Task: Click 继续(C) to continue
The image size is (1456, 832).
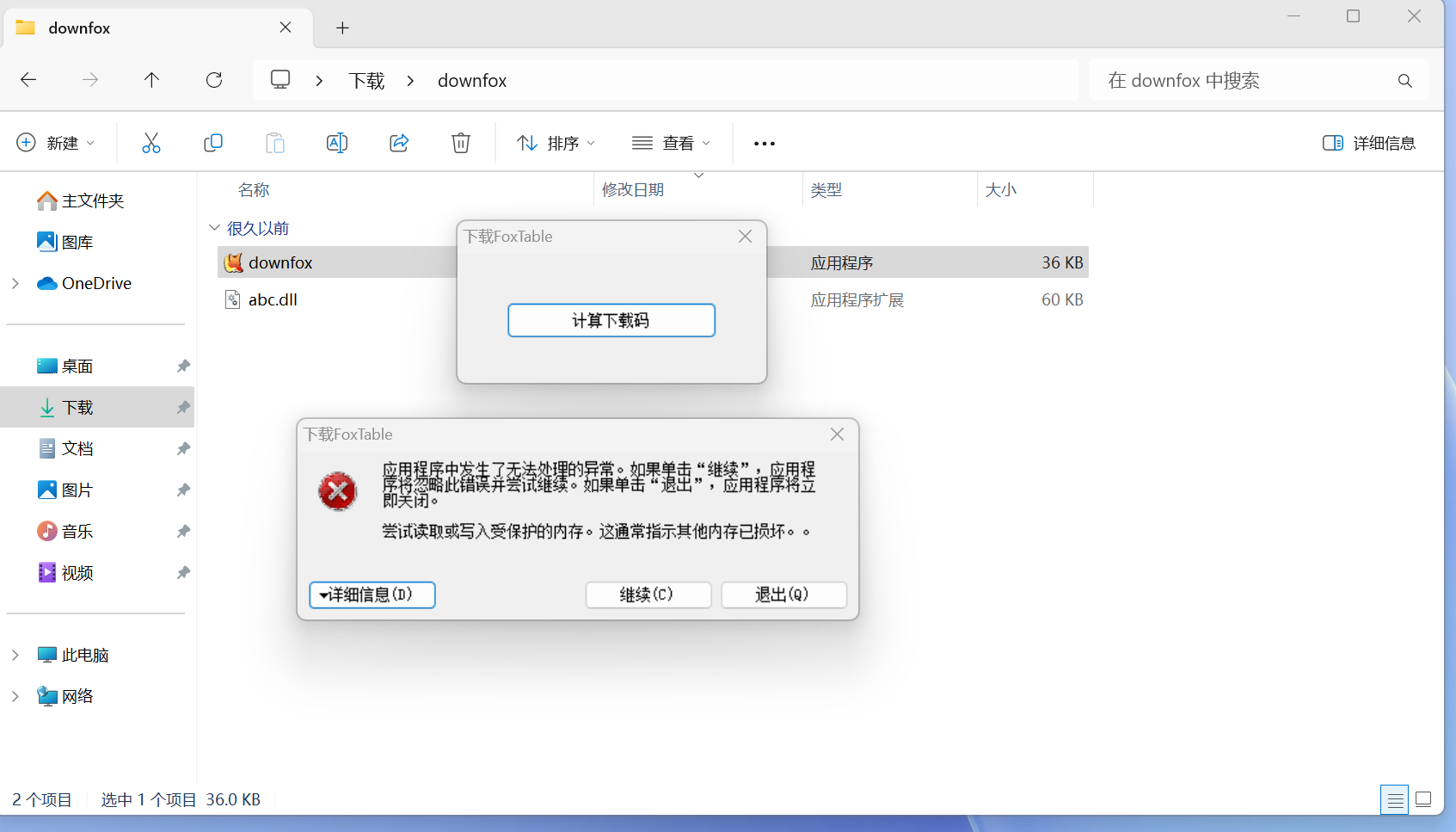Action: click(648, 595)
